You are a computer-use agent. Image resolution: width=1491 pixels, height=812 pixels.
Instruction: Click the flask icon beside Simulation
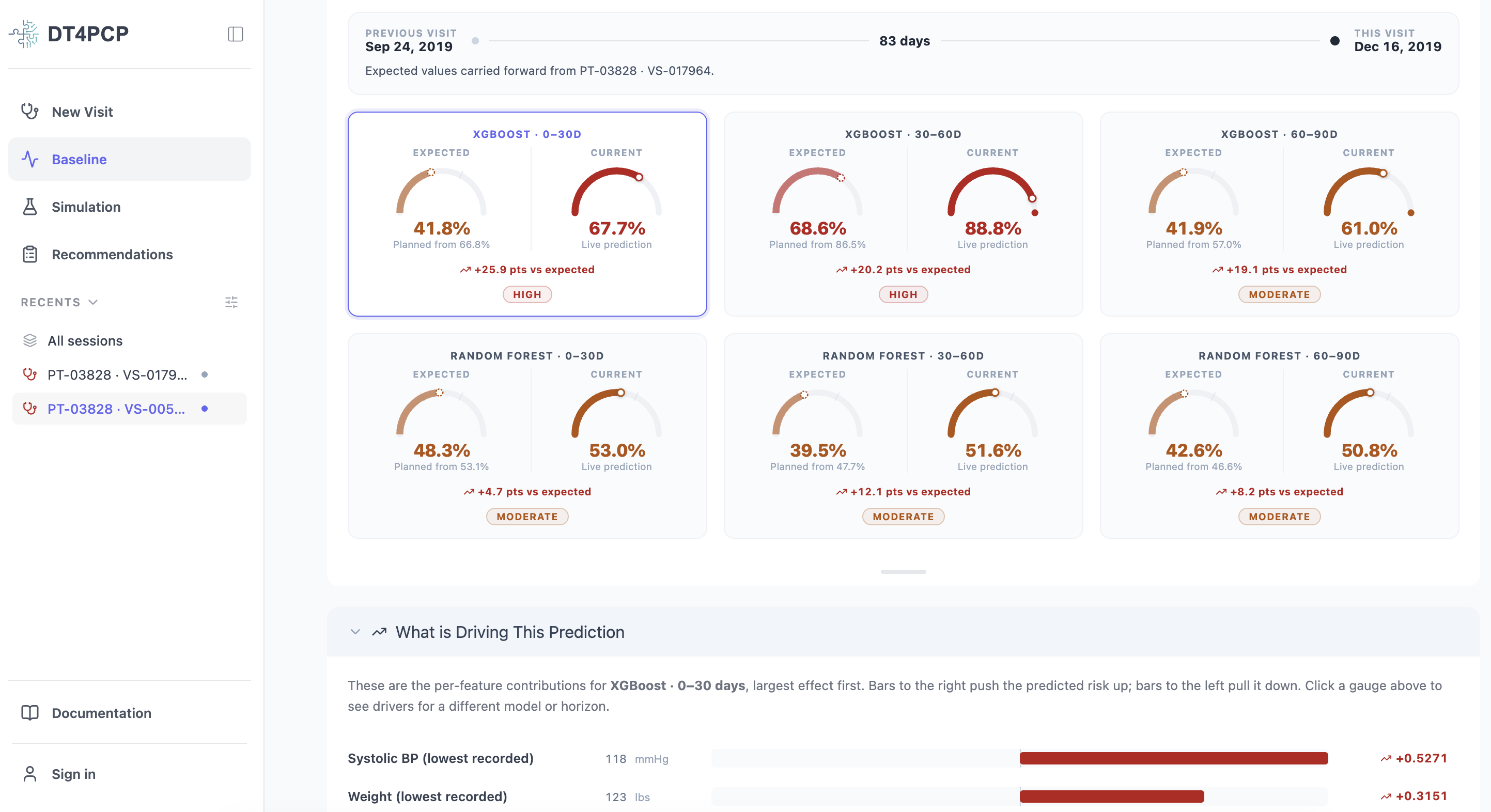coord(30,207)
